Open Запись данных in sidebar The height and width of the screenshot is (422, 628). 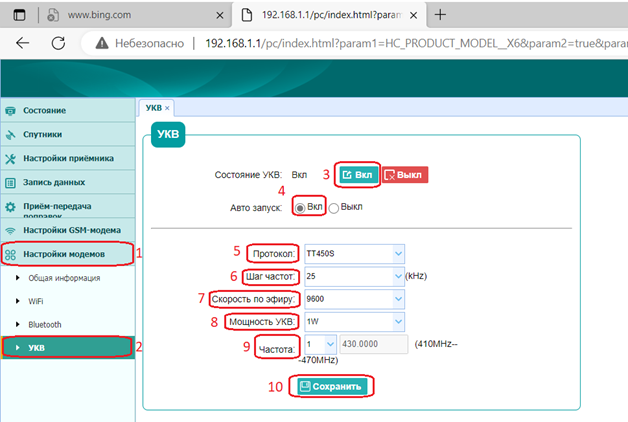[68, 182]
